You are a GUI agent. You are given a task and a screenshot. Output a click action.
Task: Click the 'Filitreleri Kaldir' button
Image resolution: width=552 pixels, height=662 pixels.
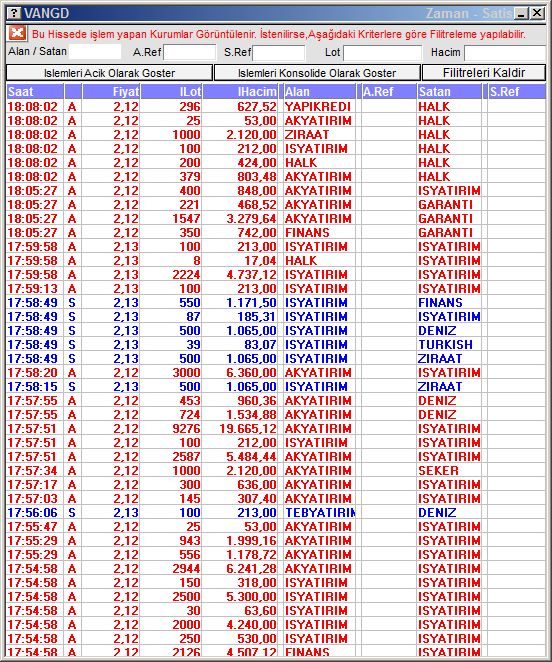pos(484,73)
